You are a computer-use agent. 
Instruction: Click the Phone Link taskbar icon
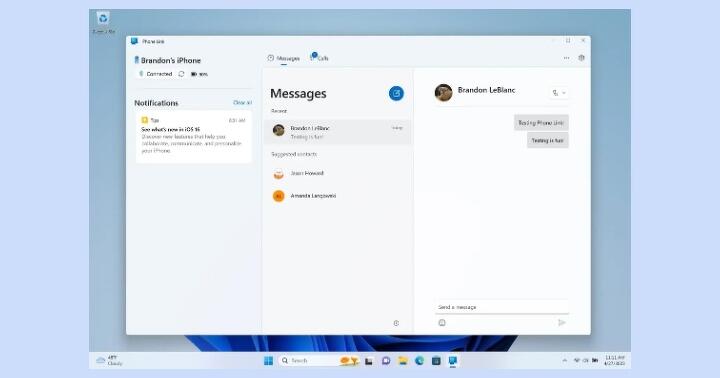(x=453, y=361)
